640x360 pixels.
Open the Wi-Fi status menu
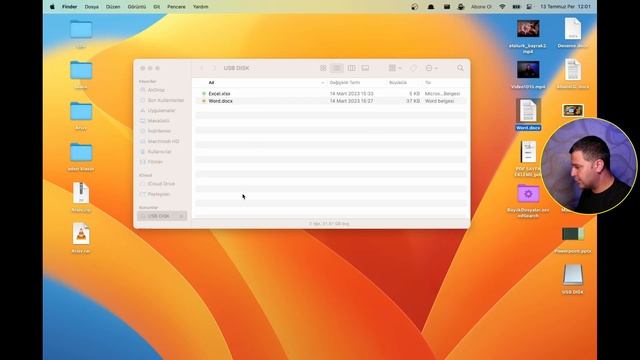tap(502, 7)
